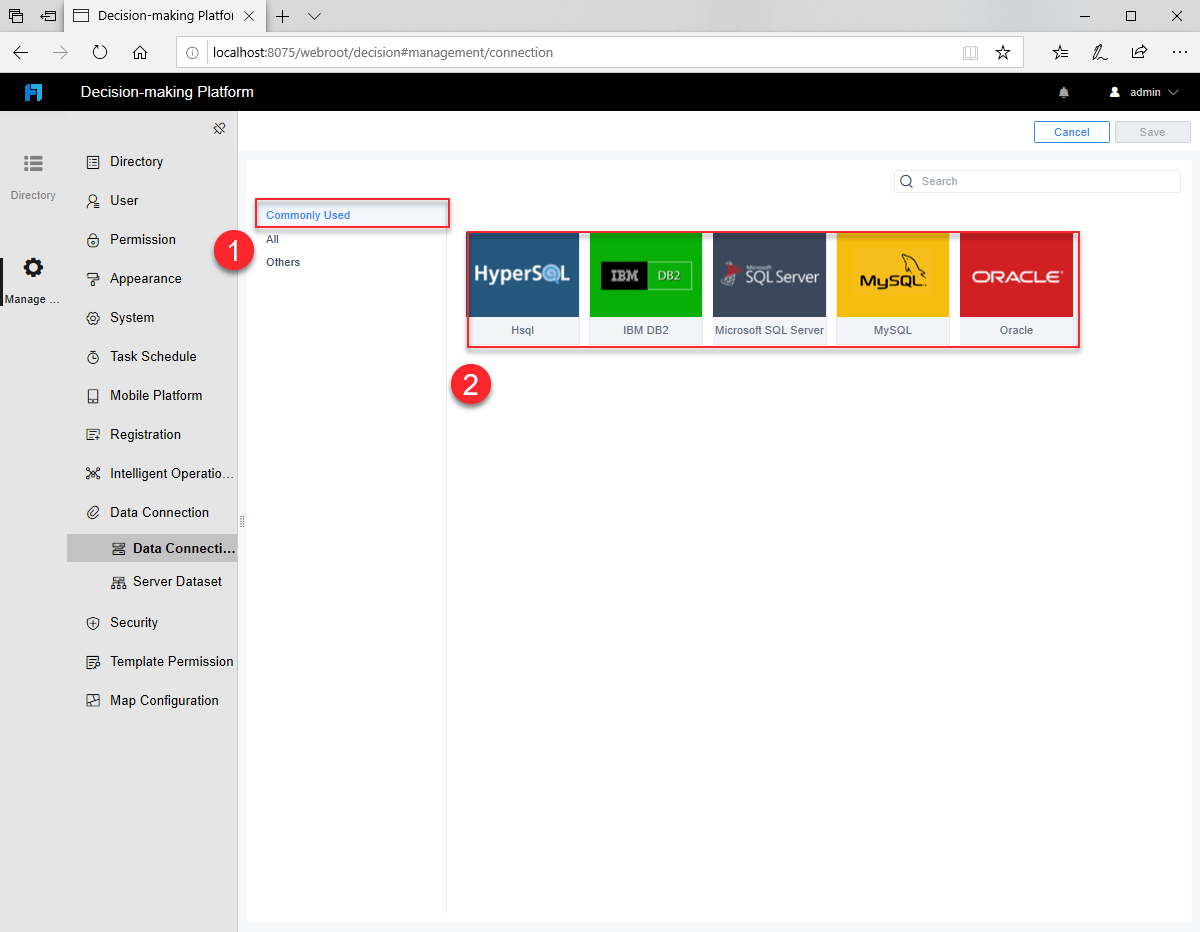Choose the IBM DB2 database tile

pos(646,289)
